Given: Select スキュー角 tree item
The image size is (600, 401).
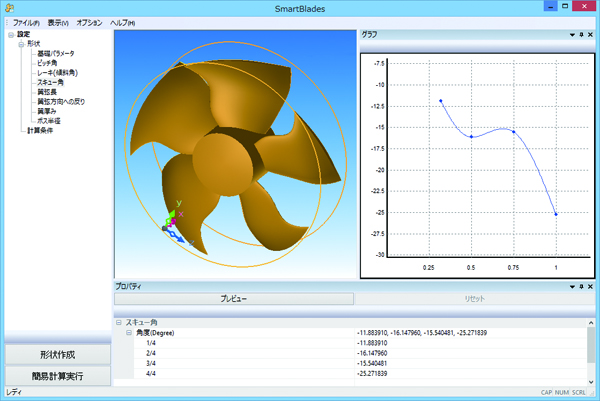Looking at the screenshot, I should point(50,82).
